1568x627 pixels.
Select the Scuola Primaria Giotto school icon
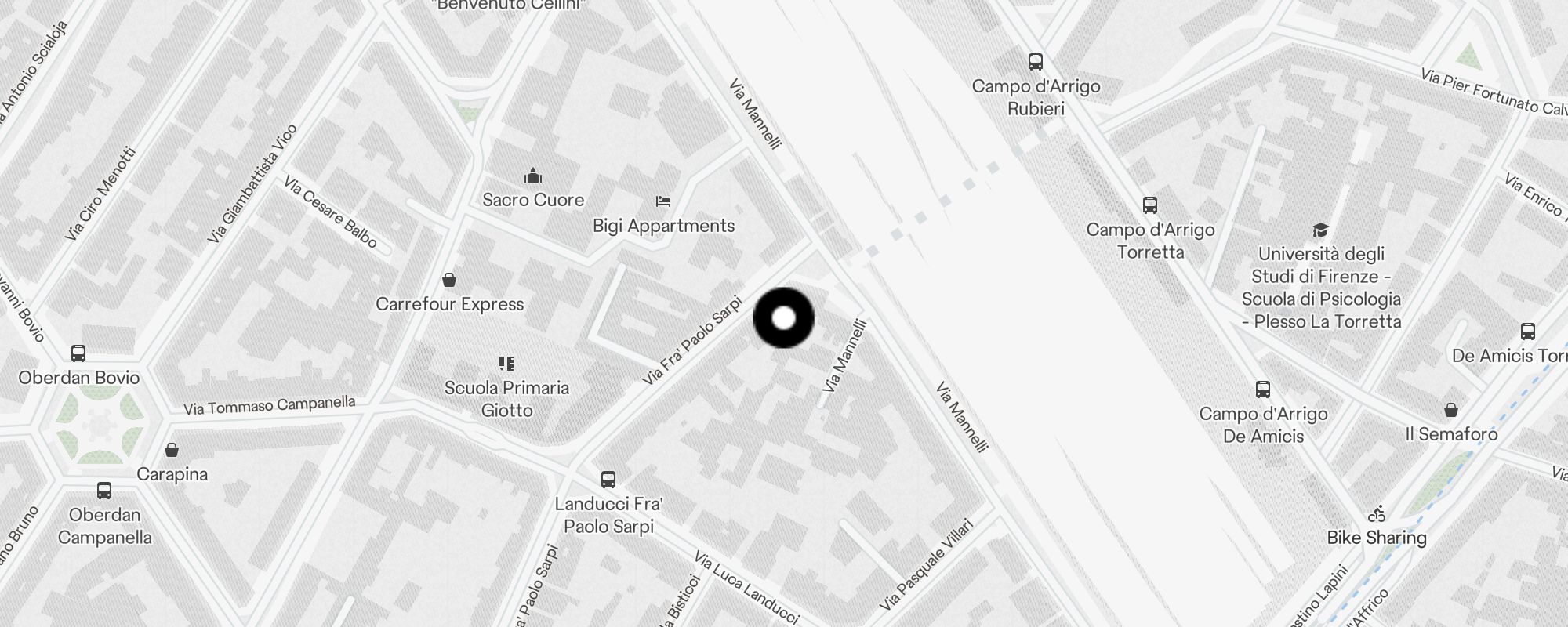(x=506, y=363)
